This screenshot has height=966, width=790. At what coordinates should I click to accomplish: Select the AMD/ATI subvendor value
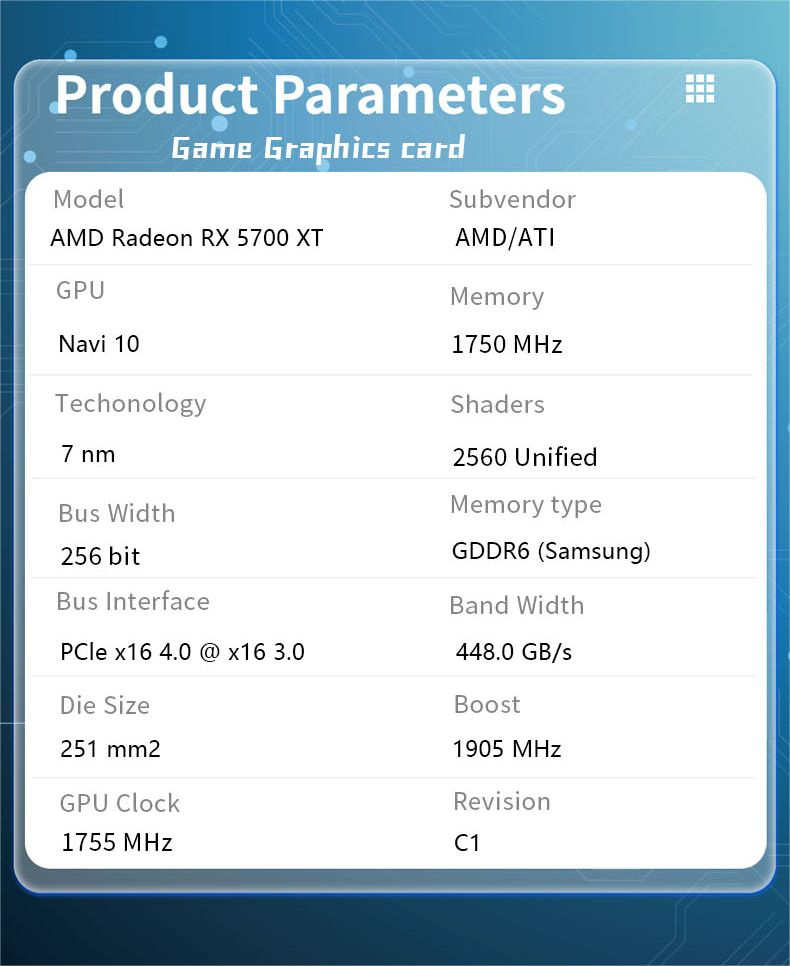coord(505,237)
